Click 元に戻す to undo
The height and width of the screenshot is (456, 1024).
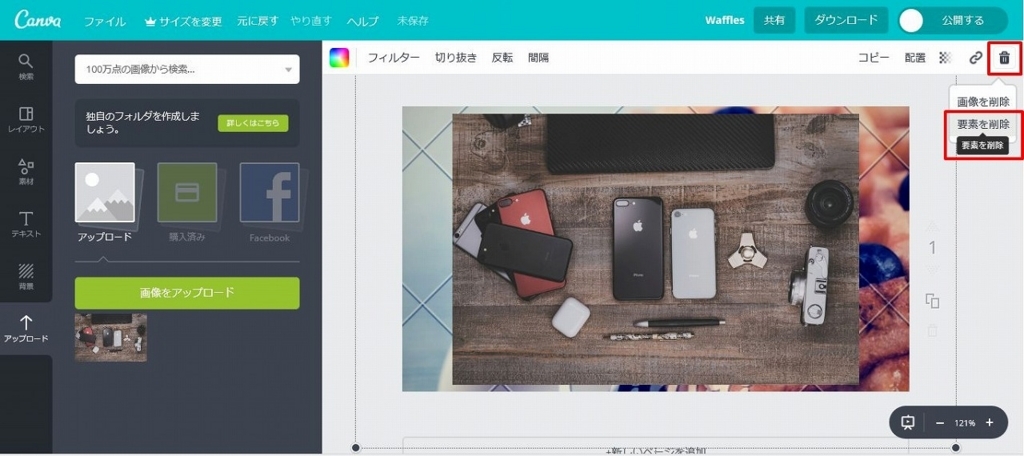coord(257,21)
